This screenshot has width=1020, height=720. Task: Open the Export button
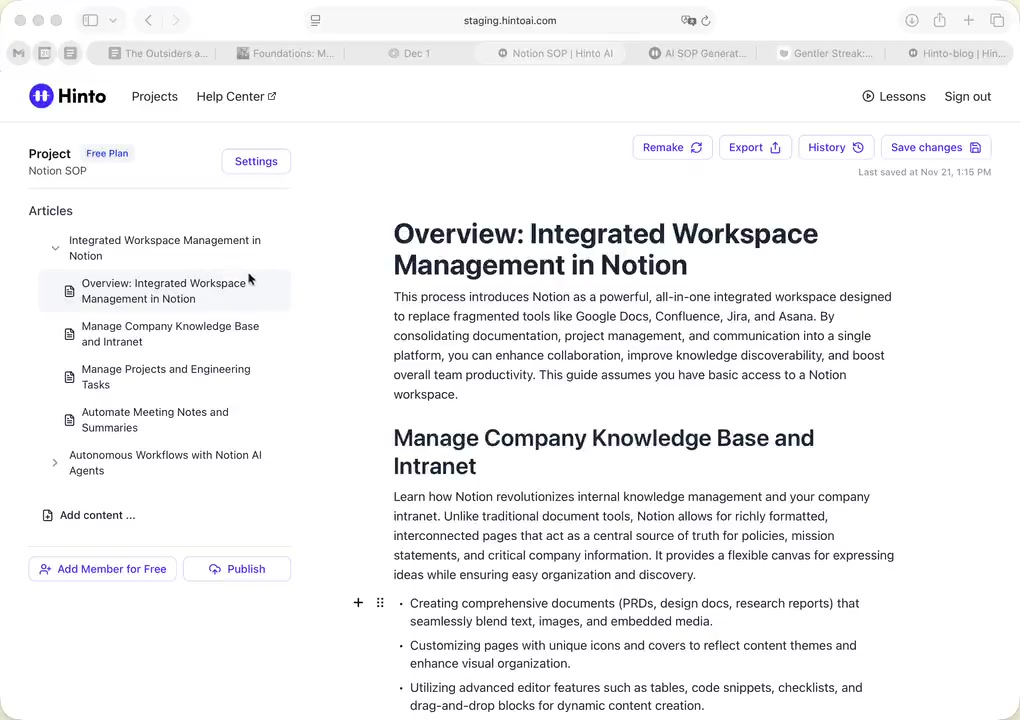754,147
